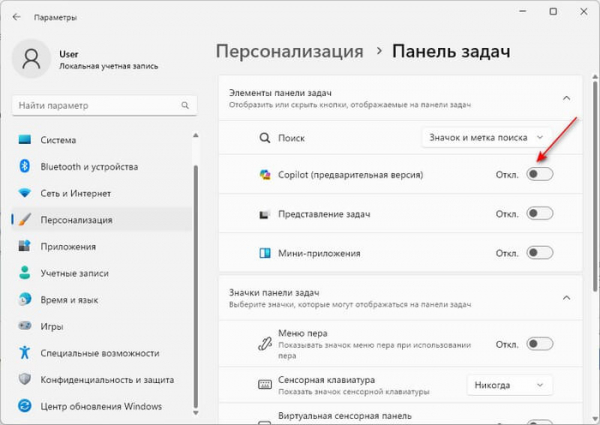Collapse the Элементы панели задач section chevron
This screenshot has height=425, width=600.
point(566,98)
